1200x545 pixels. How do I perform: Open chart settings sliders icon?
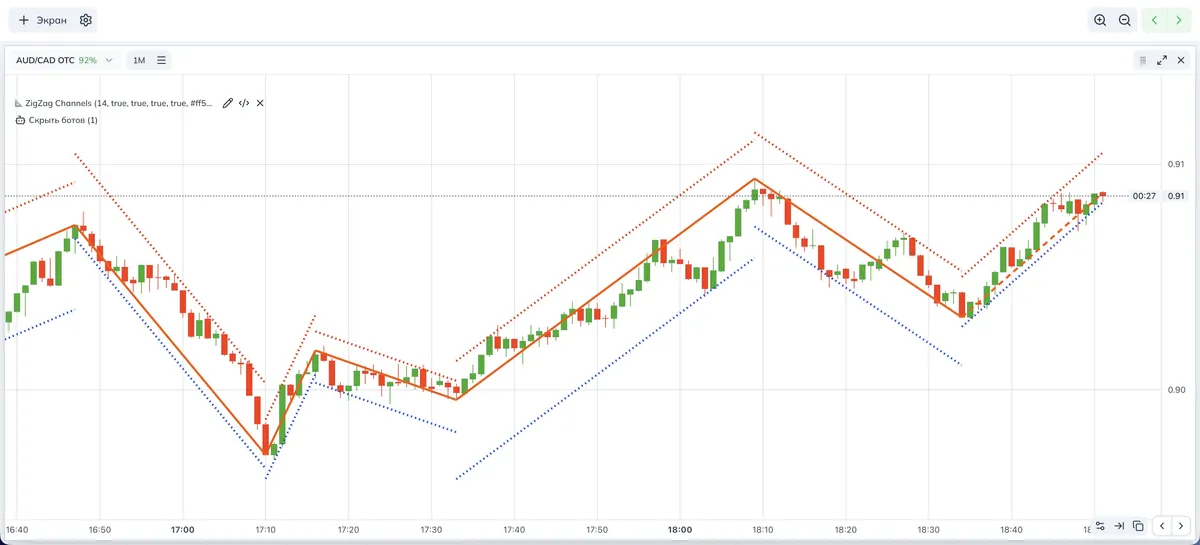click(1100, 525)
